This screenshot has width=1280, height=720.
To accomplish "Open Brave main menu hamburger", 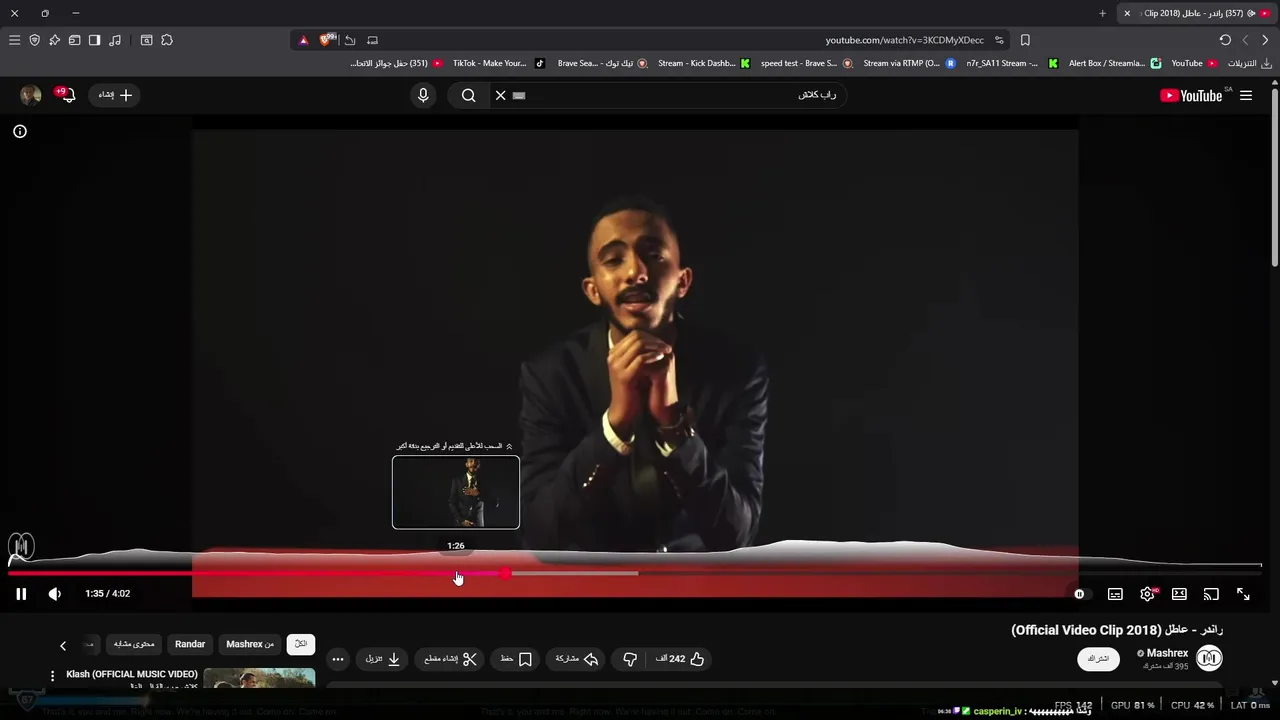I will pos(14,40).
